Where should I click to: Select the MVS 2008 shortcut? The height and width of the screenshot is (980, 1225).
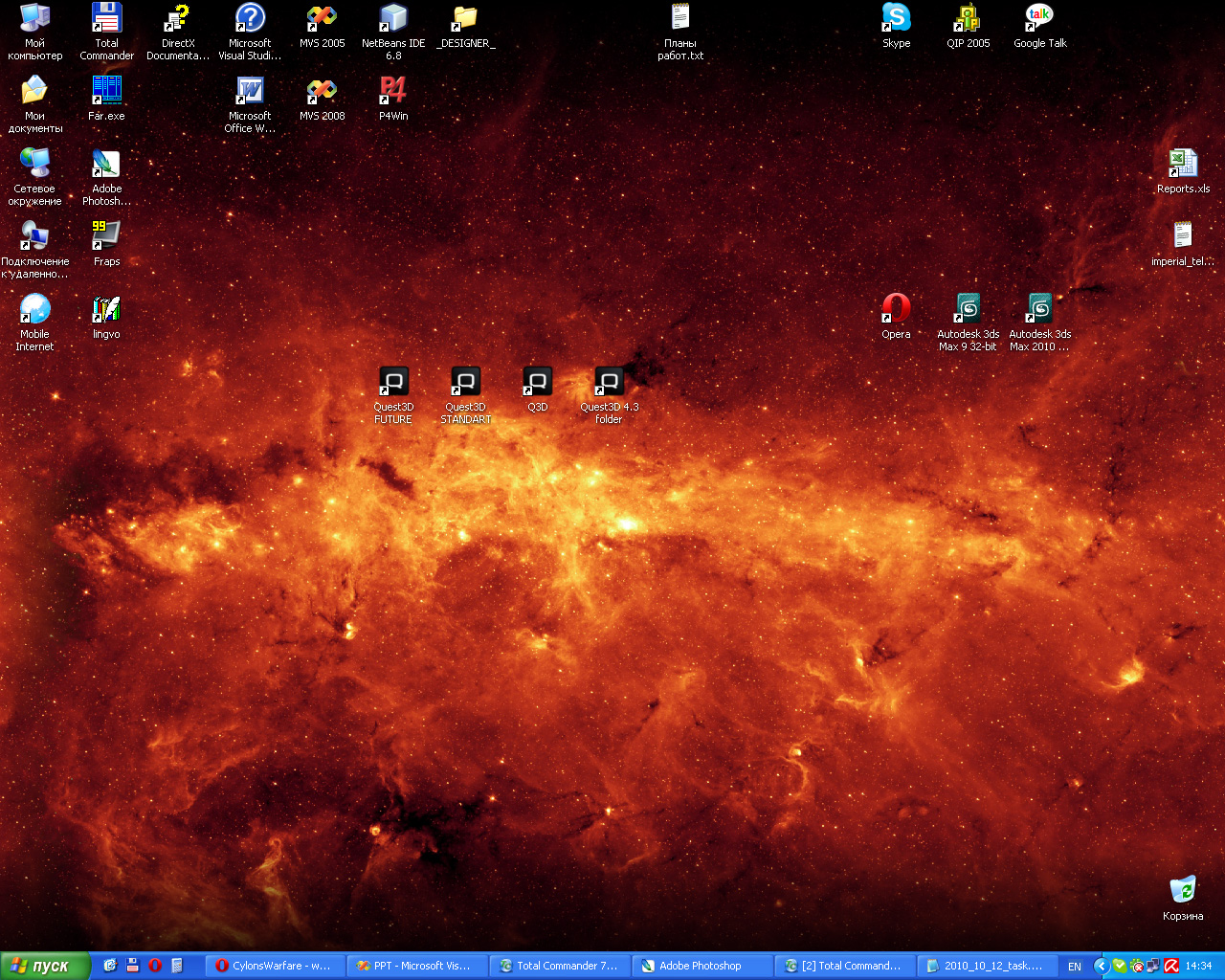click(x=322, y=99)
